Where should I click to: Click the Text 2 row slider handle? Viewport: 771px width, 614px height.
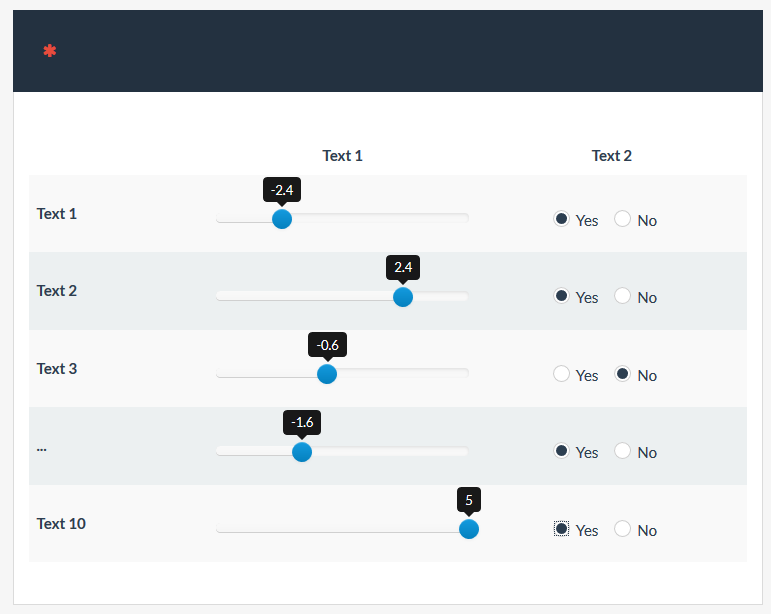403,297
